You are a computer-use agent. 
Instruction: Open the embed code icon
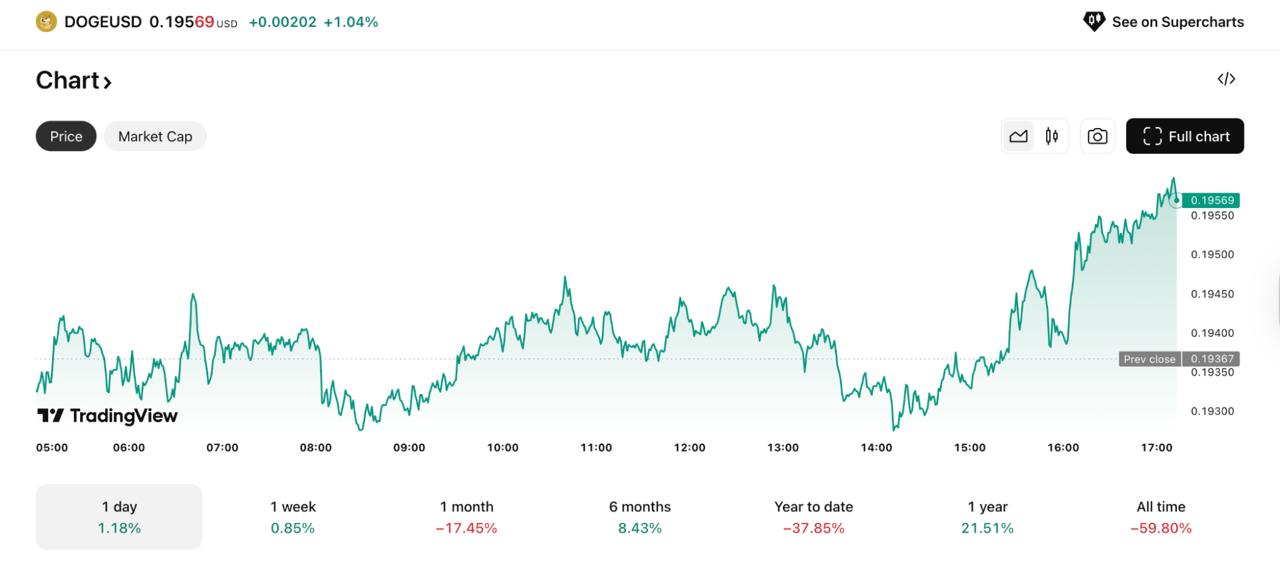click(x=1226, y=79)
